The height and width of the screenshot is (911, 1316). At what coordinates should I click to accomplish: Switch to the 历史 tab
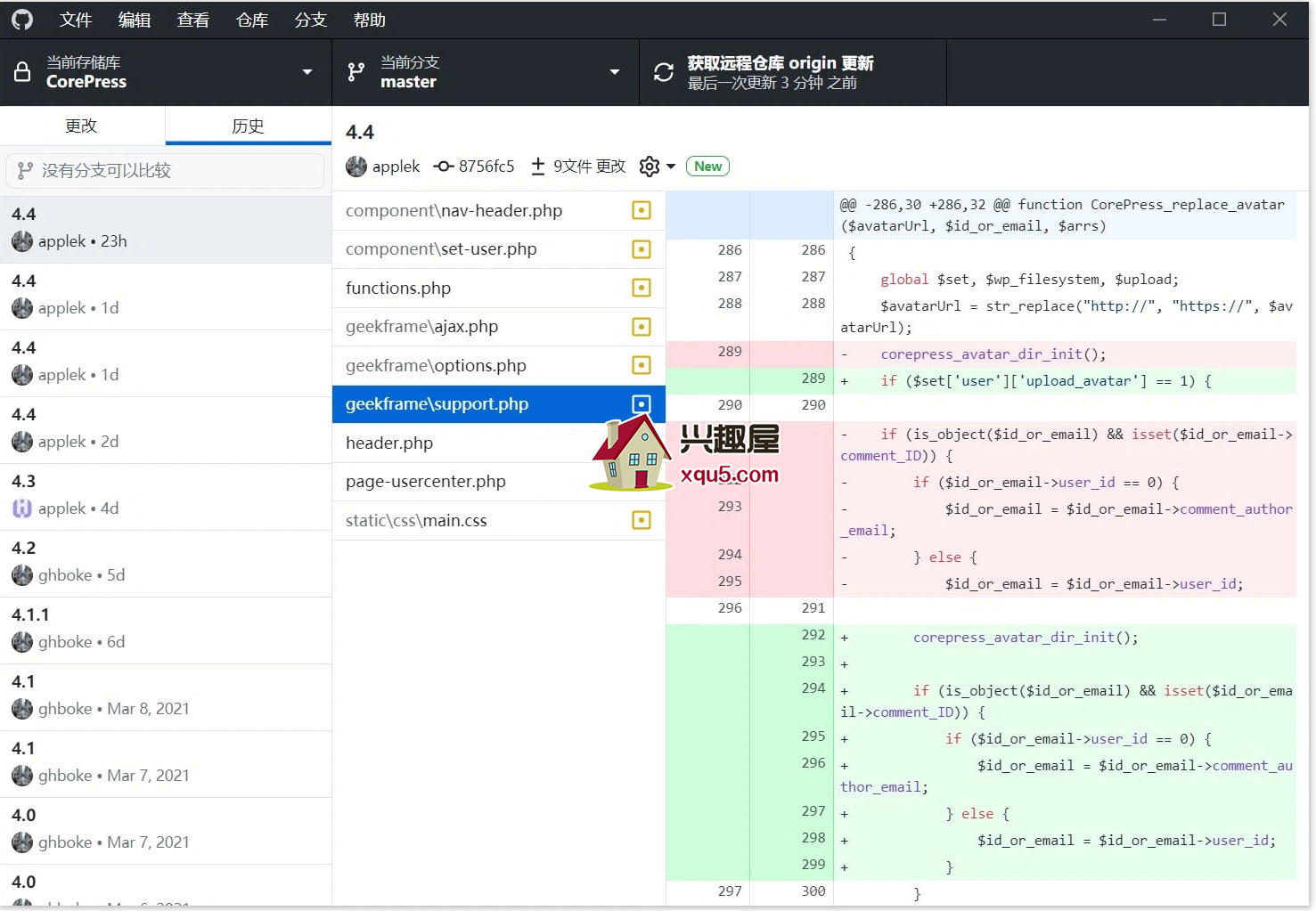(x=248, y=126)
